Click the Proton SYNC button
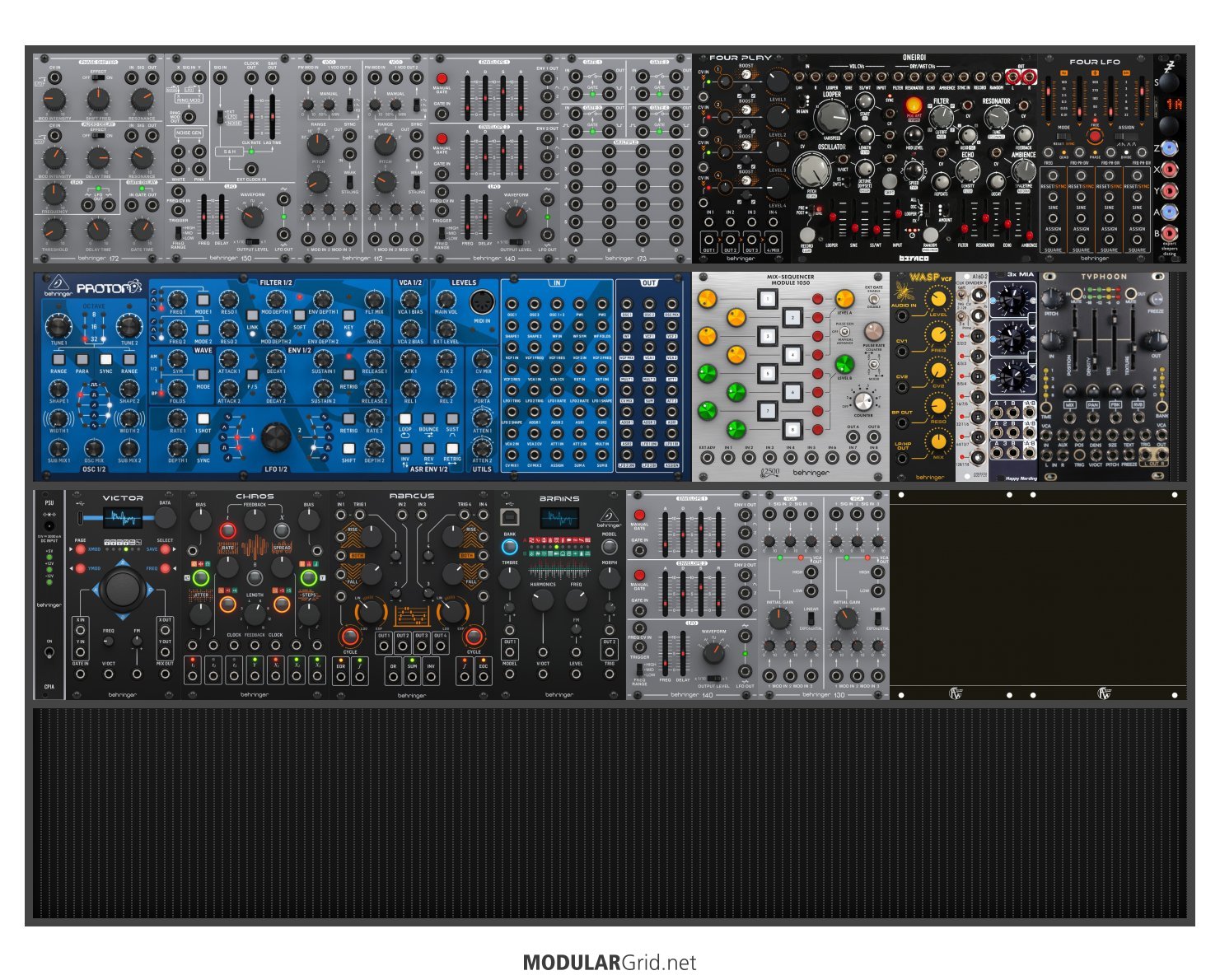This screenshot has width=1220, height=980. click(106, 359)
